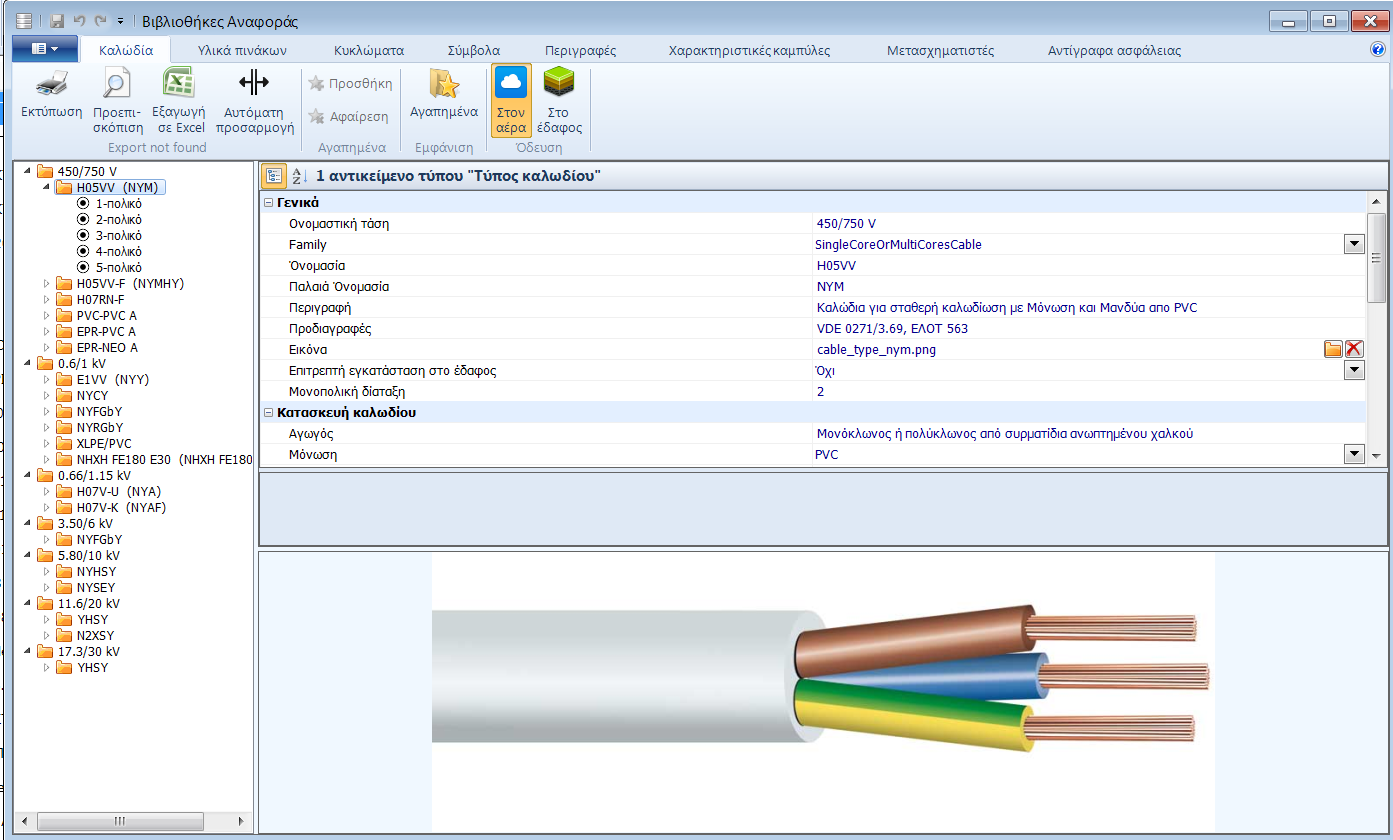Browse for image with folder button on Εικόνα row
Screen dimensions: 1393x840
tap(1334, 349)
